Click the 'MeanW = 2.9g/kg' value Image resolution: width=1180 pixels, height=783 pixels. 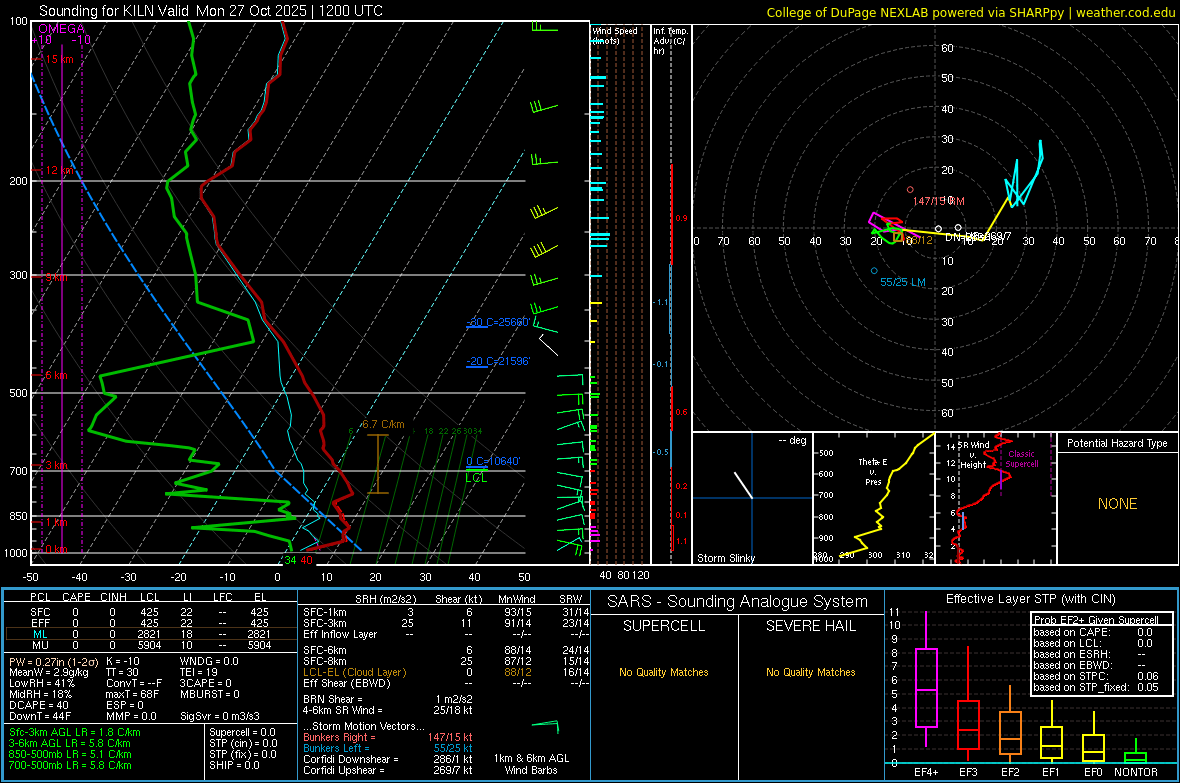pos(48,672)
